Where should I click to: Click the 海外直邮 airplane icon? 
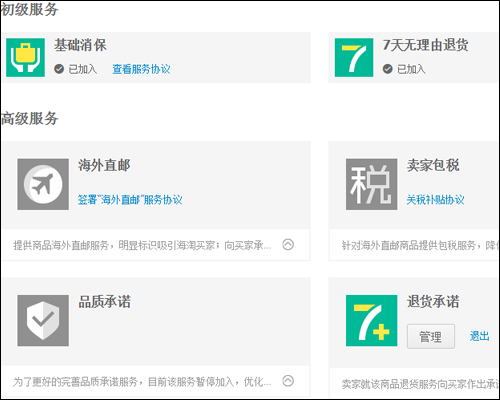tap(43, 184)
